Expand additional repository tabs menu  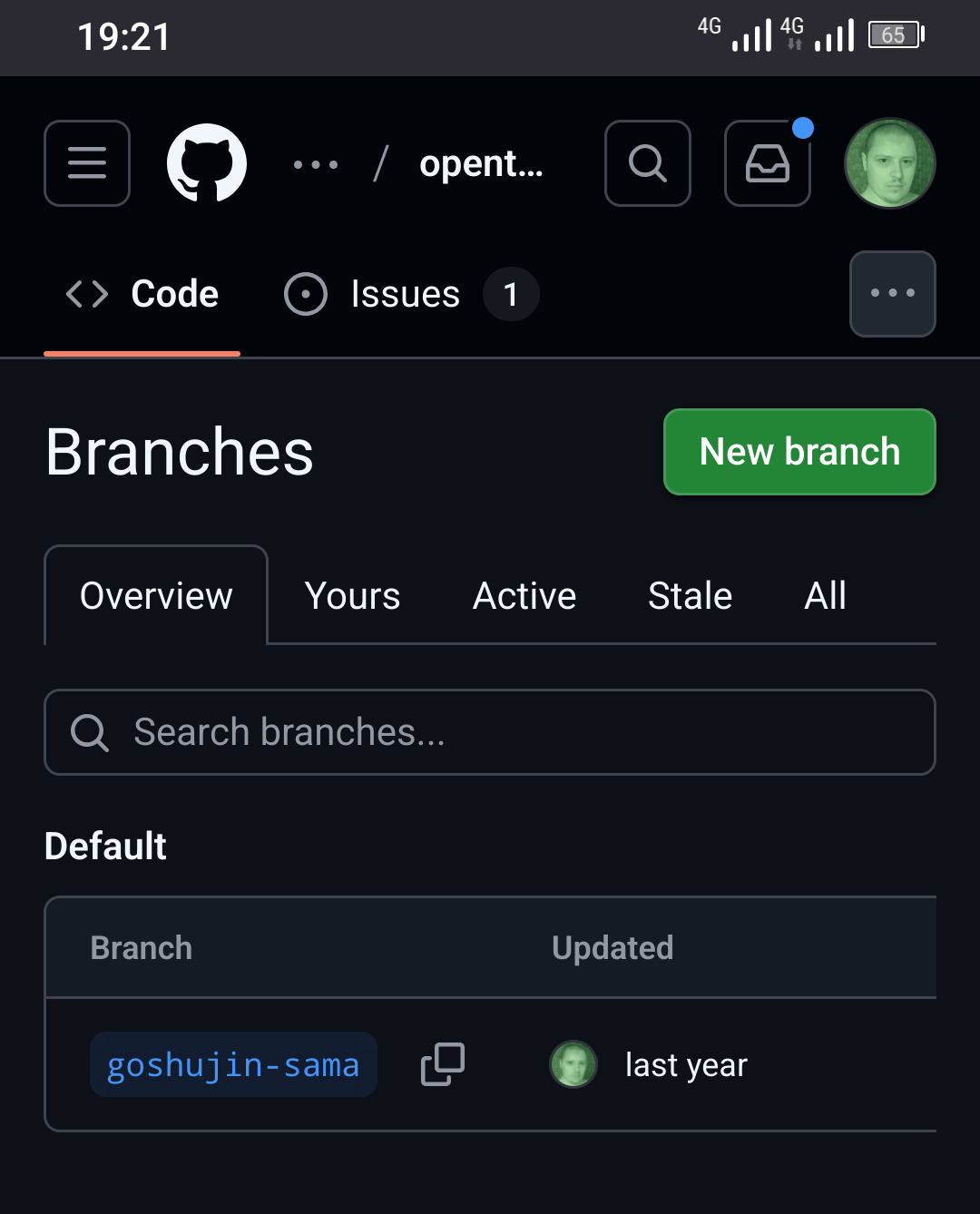(892, 294)
